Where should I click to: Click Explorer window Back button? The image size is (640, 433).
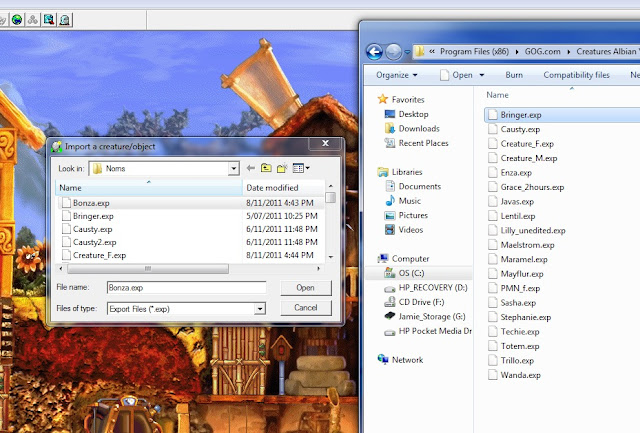point(374,52)
